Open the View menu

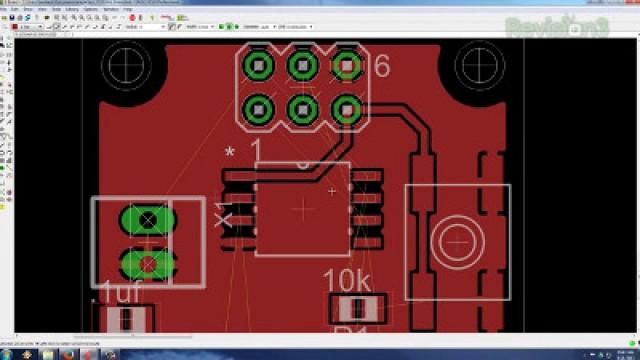42,9
